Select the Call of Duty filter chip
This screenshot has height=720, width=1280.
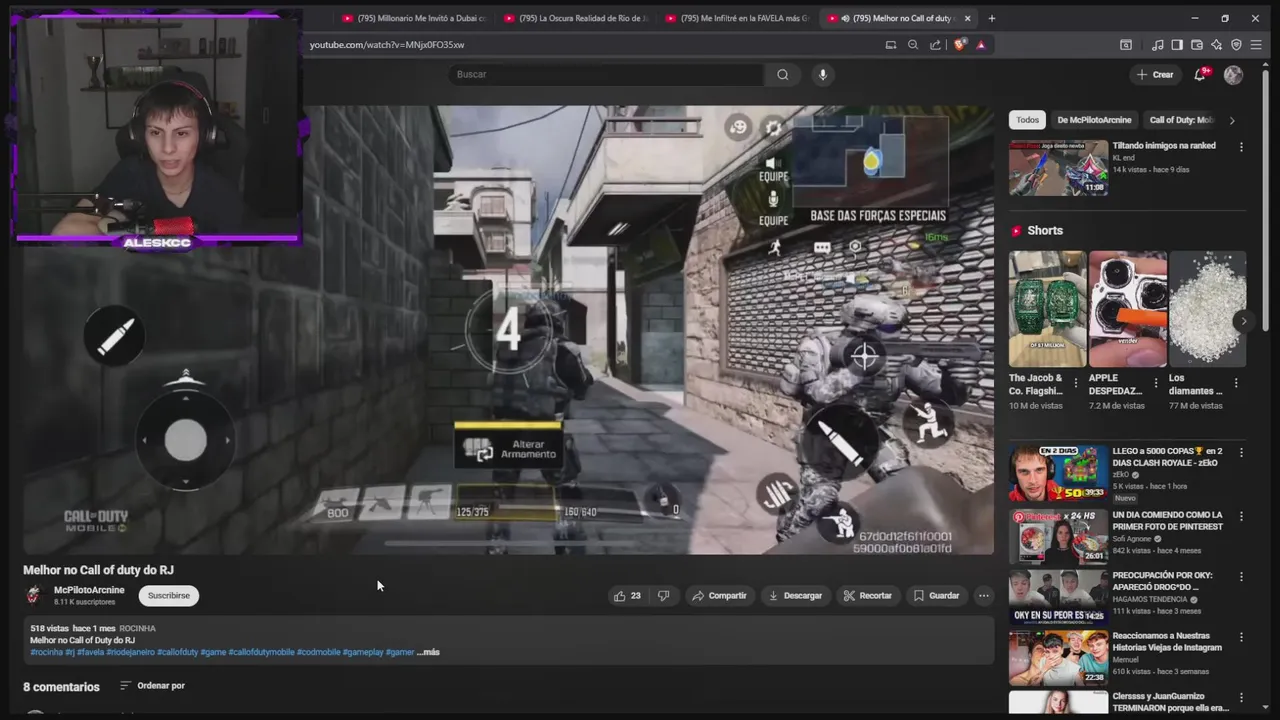1181,120
